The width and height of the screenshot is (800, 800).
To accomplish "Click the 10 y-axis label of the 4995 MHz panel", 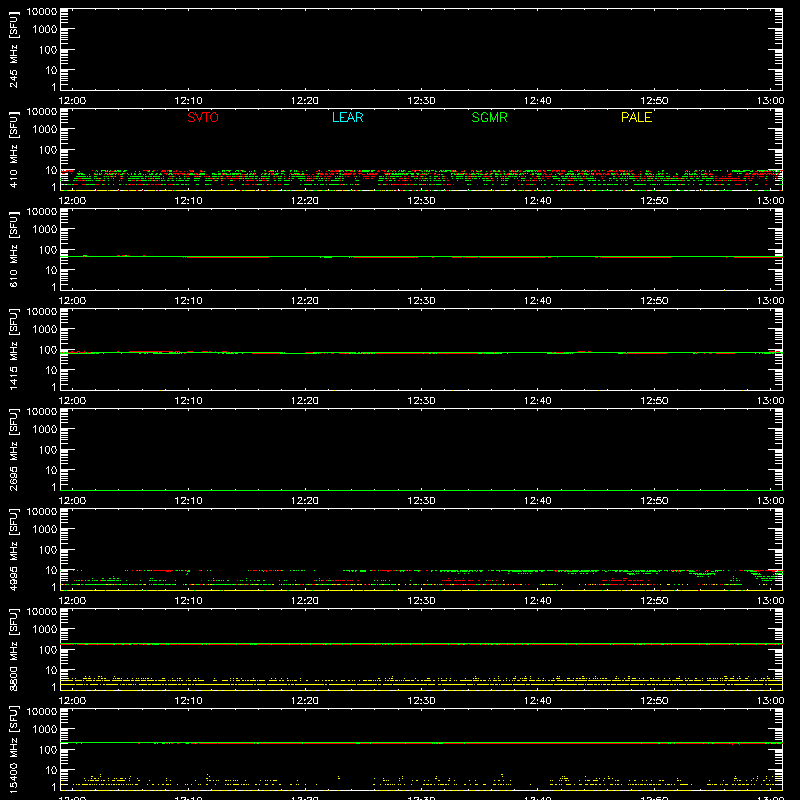I will point(51,570).
